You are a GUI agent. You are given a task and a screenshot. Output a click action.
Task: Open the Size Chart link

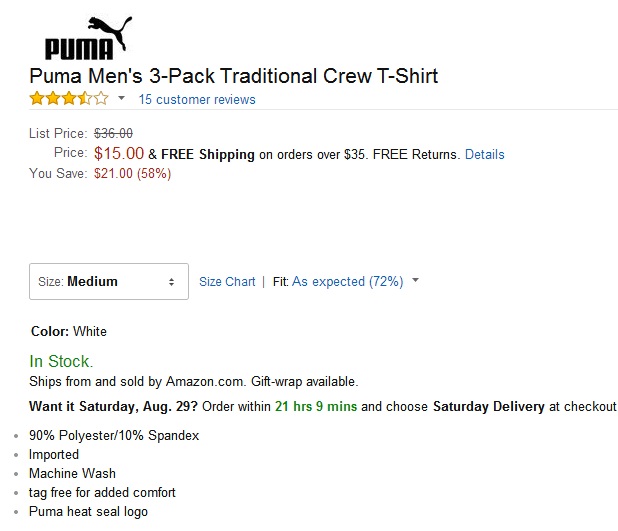pos(227,281)
